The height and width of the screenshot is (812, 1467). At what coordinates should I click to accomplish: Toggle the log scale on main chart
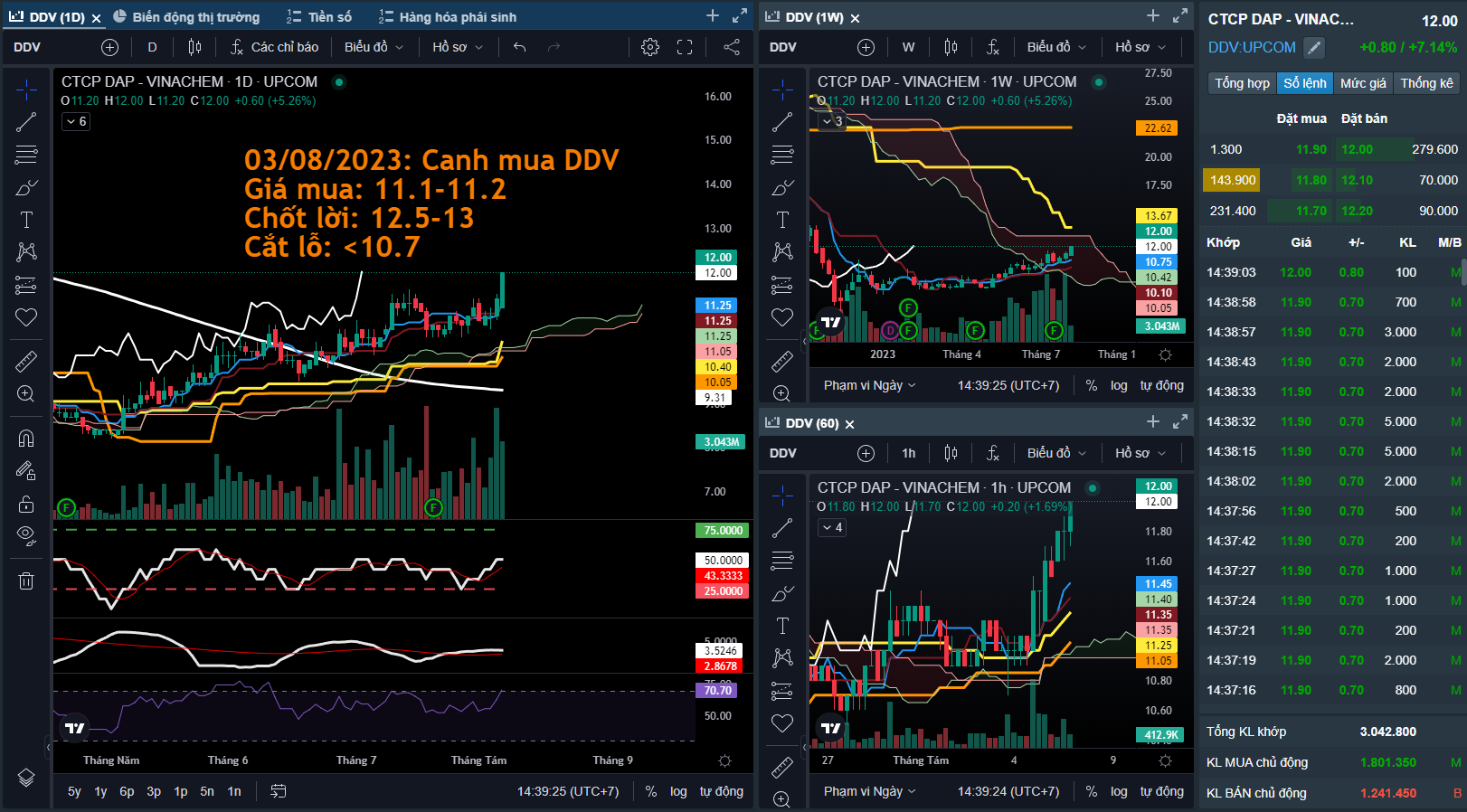[678, 791]
